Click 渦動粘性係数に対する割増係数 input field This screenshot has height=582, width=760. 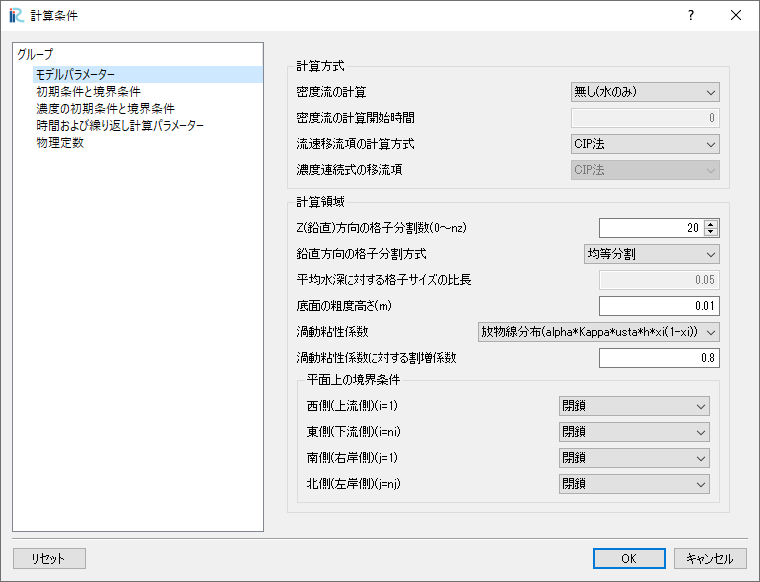[x=659, y=358]
